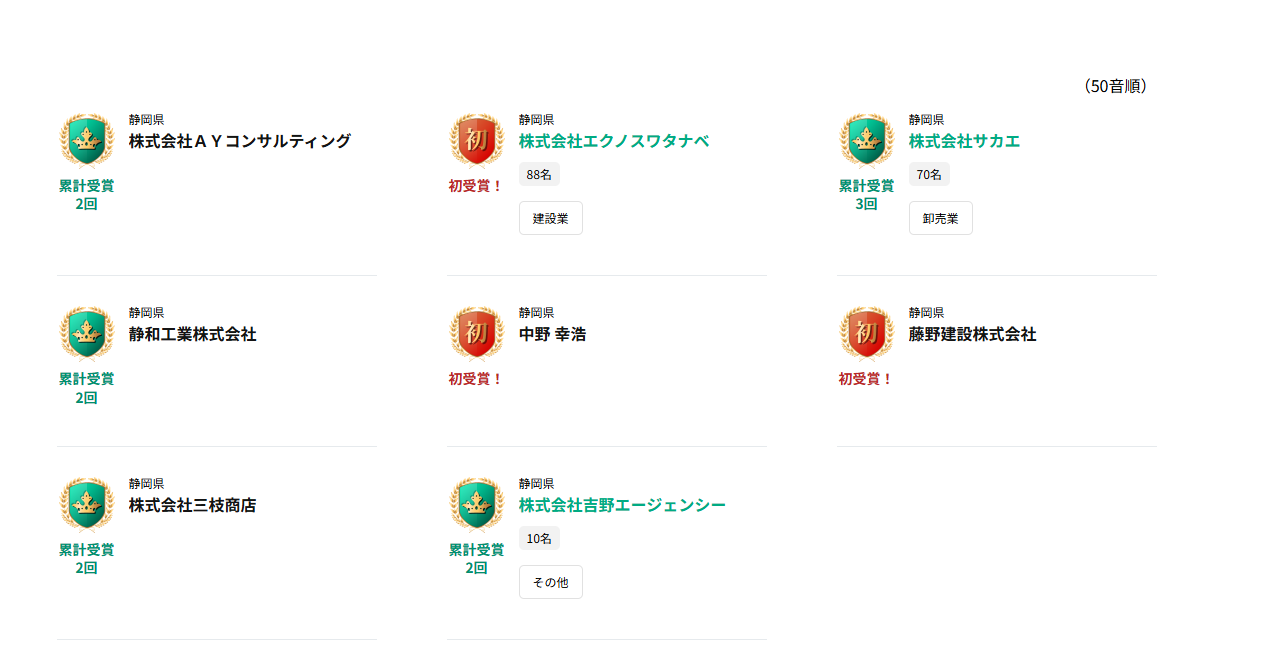Click the crown badge beside 株式会社ＡＹコンサルティング
The image size is (1276, 653).
point(87,139)
